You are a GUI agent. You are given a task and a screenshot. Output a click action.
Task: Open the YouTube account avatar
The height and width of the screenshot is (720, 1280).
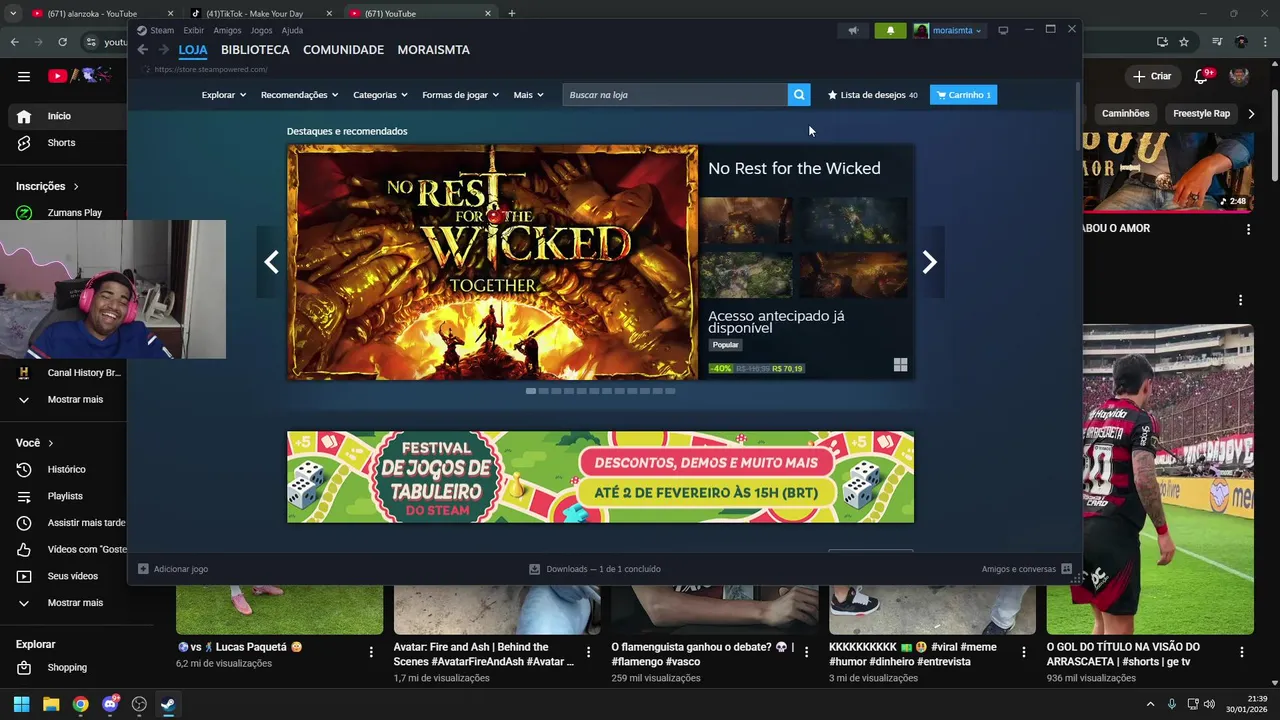(x=1239, y=76)
